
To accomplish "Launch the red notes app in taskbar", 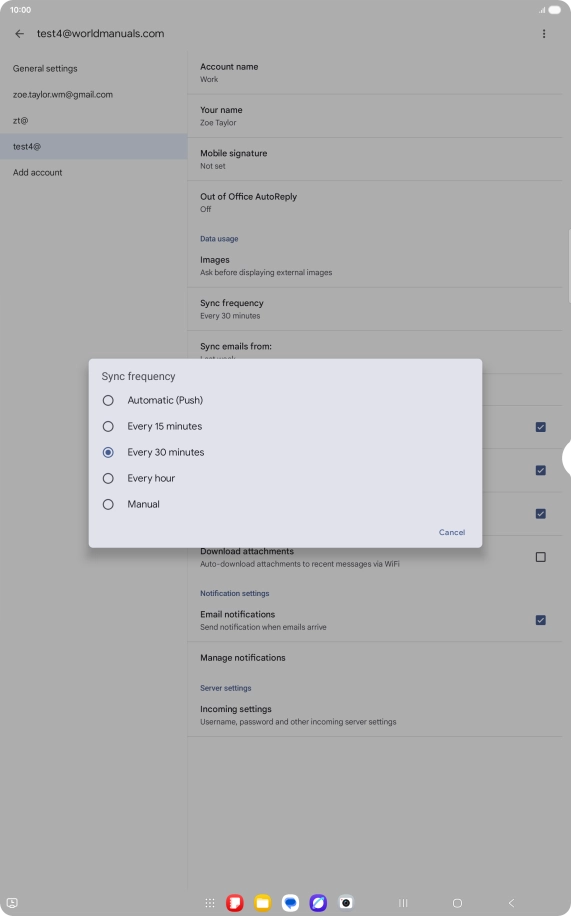I will coord(235,903).
